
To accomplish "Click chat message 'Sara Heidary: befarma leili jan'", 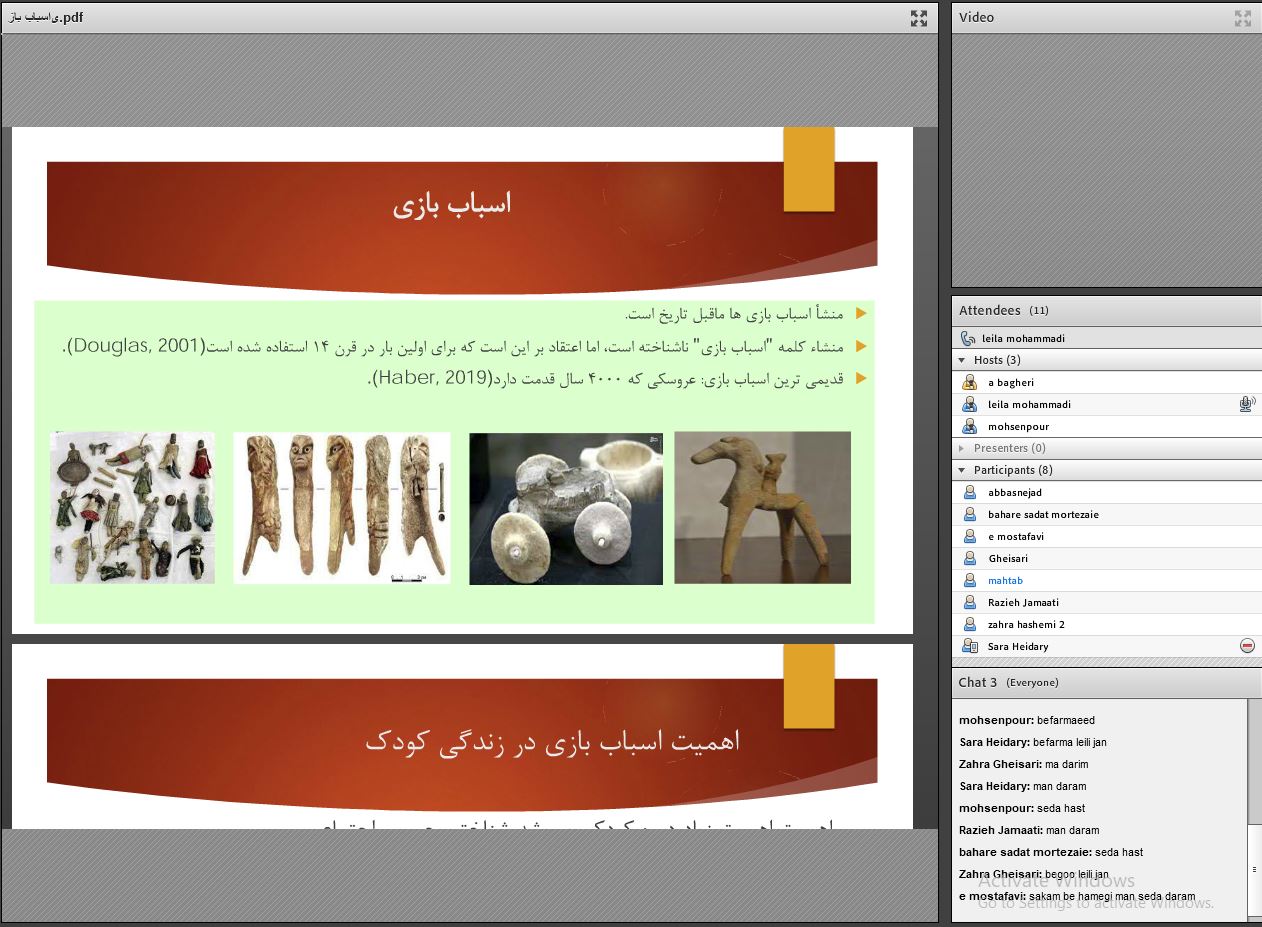I will [1033, 743].
